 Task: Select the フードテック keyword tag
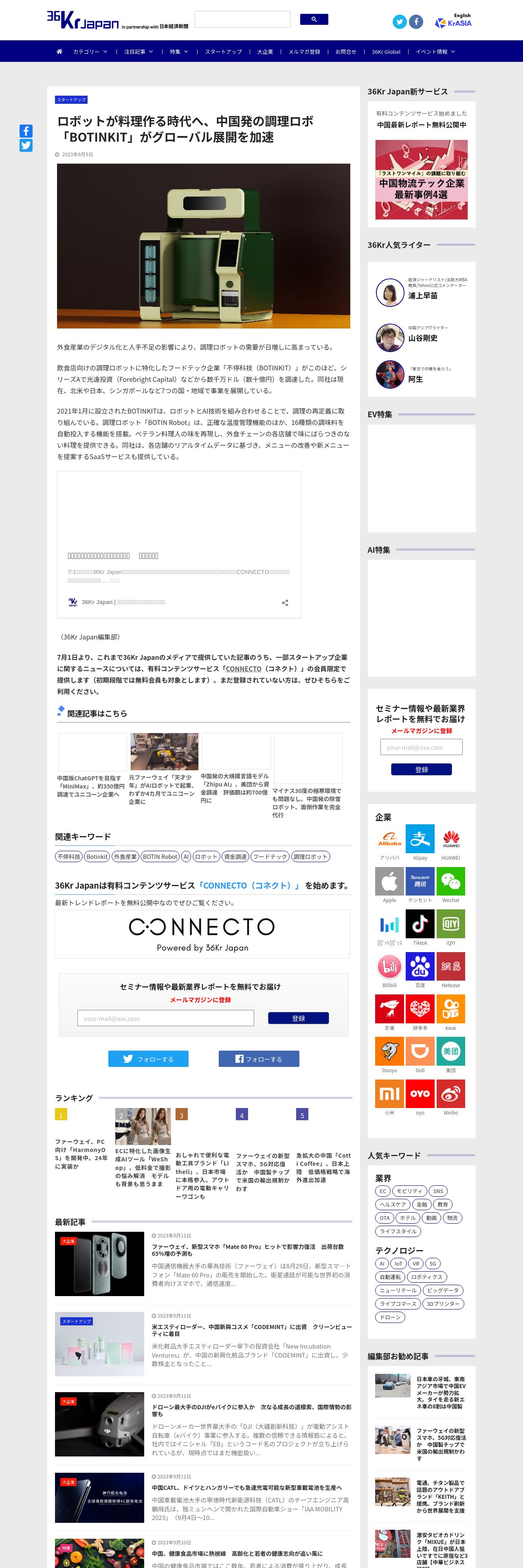pyautogui.click(x=270, y=856)
